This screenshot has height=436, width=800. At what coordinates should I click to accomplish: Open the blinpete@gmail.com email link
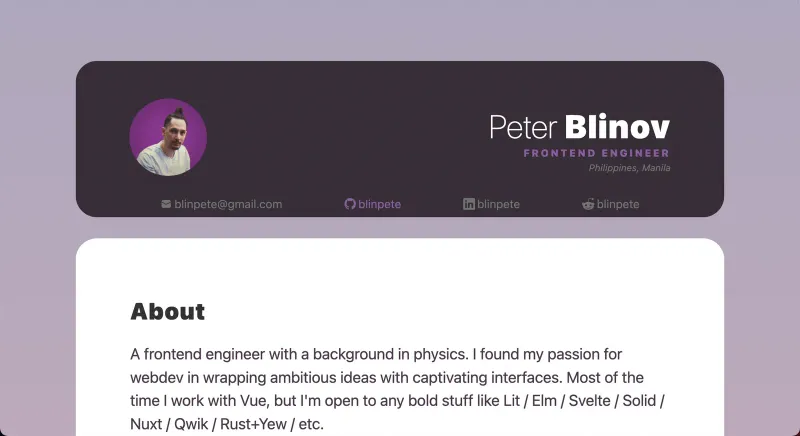coord(228,204)
